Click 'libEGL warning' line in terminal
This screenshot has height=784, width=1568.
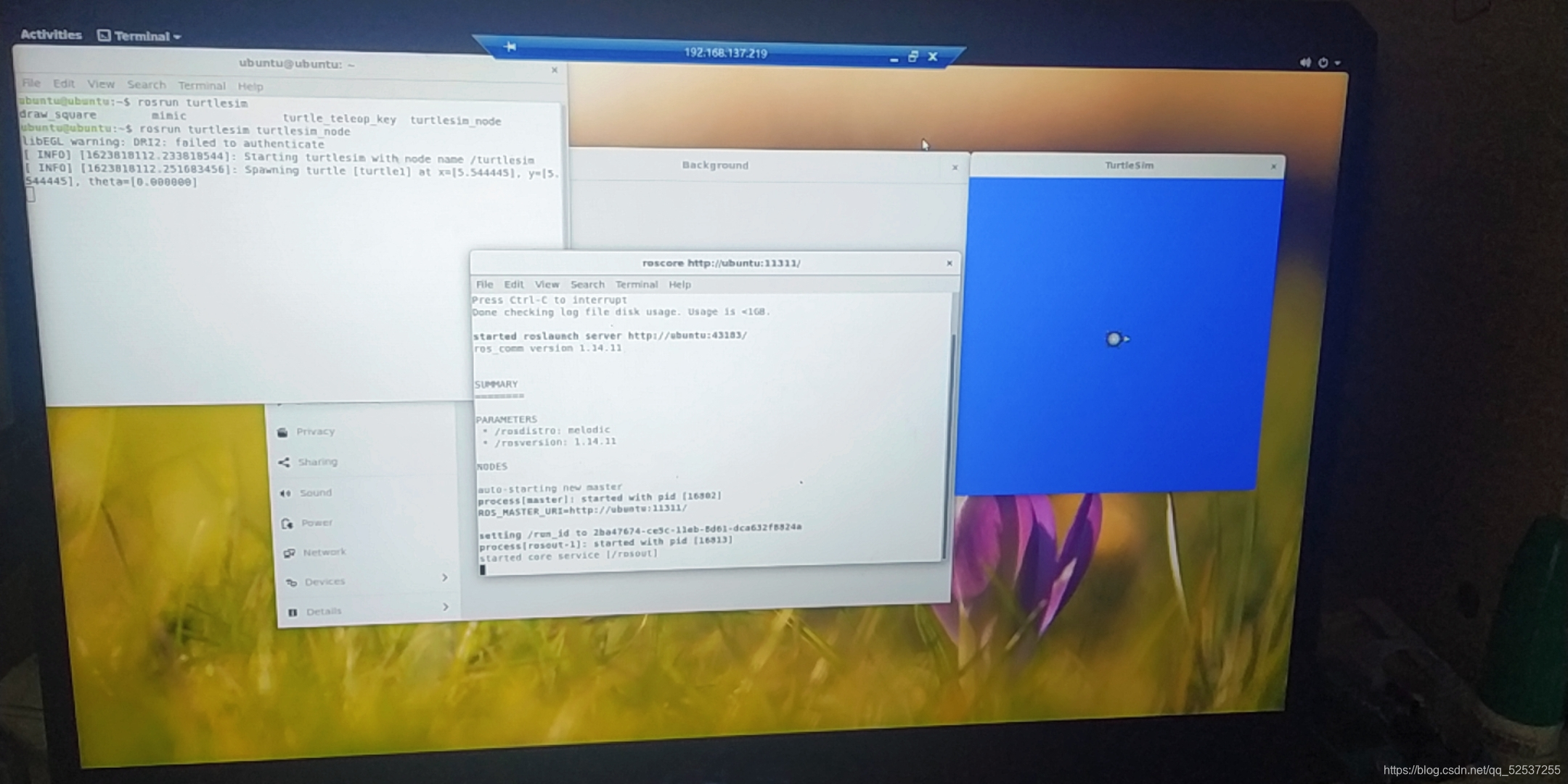(173, 143)
